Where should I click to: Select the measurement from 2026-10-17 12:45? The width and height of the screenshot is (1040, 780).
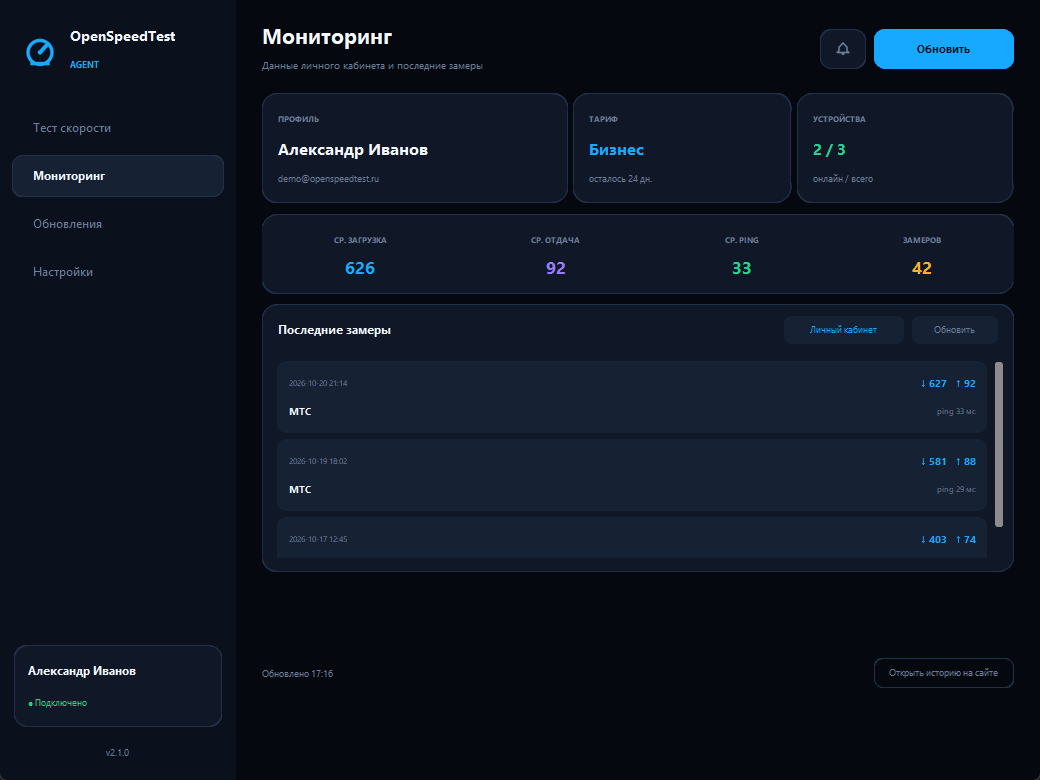pos(631,538)
